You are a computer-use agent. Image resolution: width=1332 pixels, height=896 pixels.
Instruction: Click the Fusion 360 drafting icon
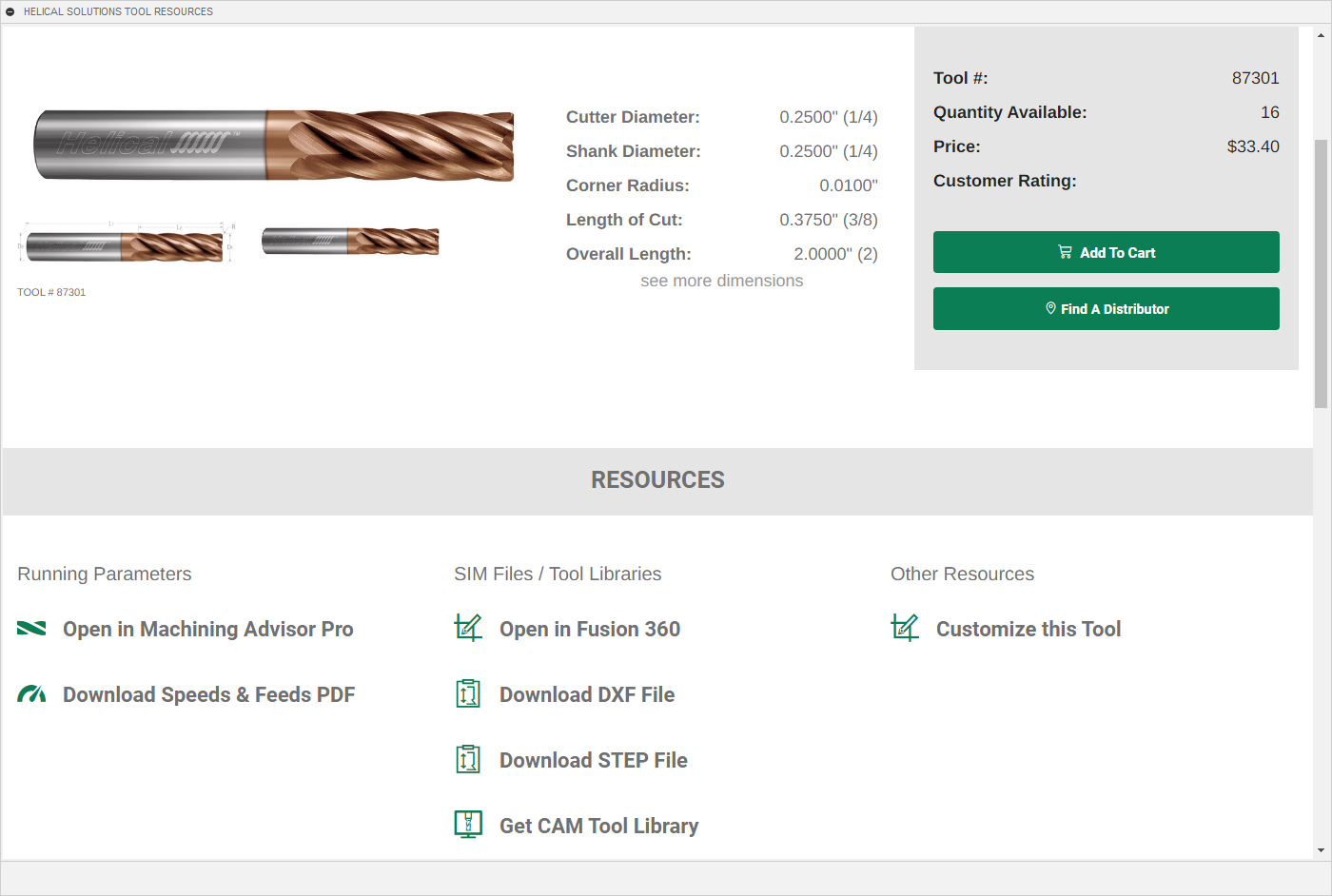click(468, 628)
